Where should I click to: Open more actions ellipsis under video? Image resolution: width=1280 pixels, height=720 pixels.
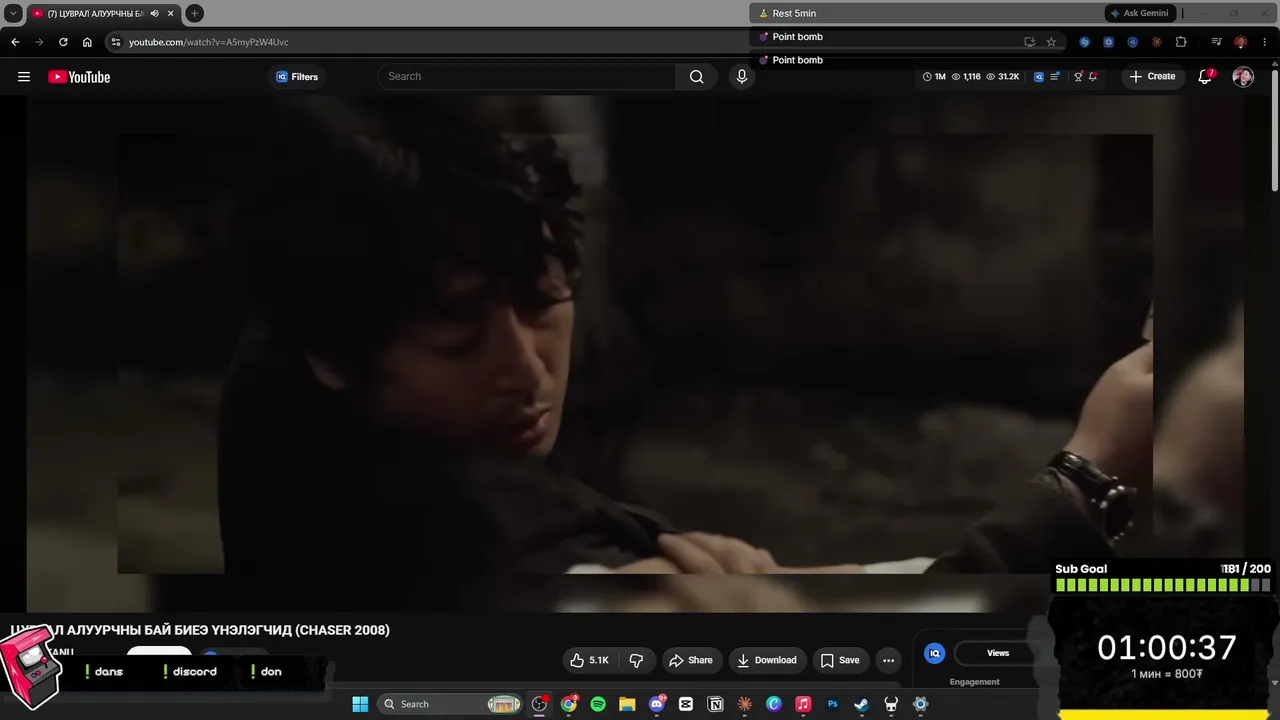(888, 660)
